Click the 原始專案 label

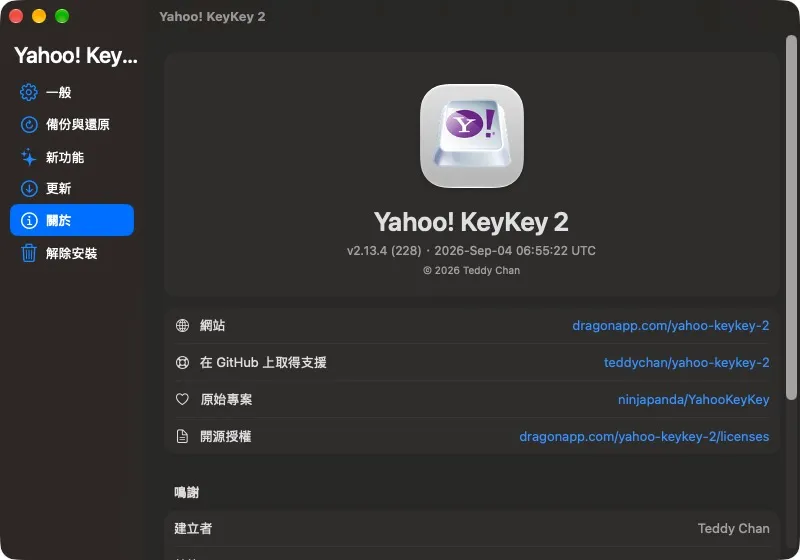click(x=226, y=399)
